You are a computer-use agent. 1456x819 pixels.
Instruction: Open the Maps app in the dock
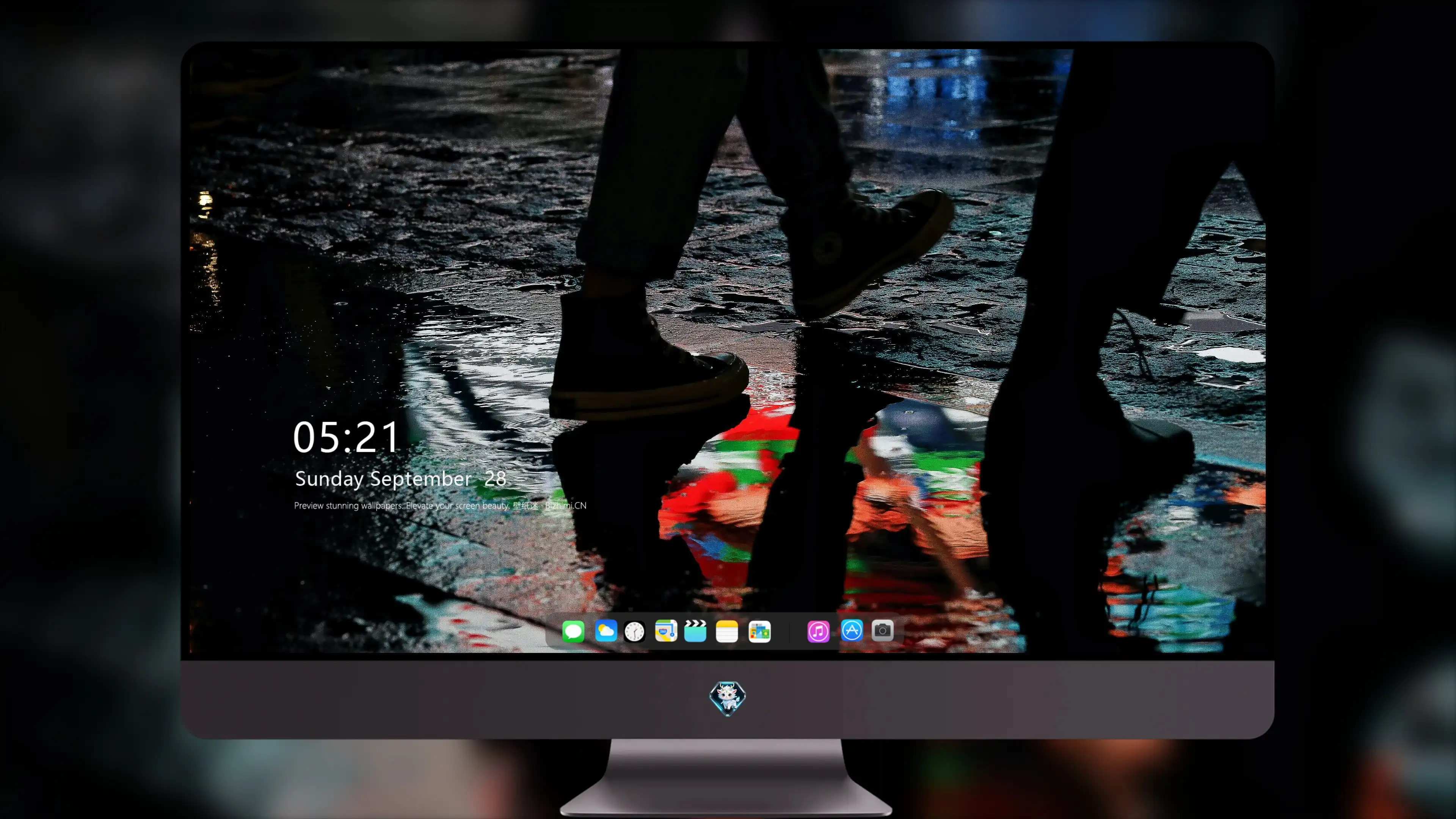(666, 631)
